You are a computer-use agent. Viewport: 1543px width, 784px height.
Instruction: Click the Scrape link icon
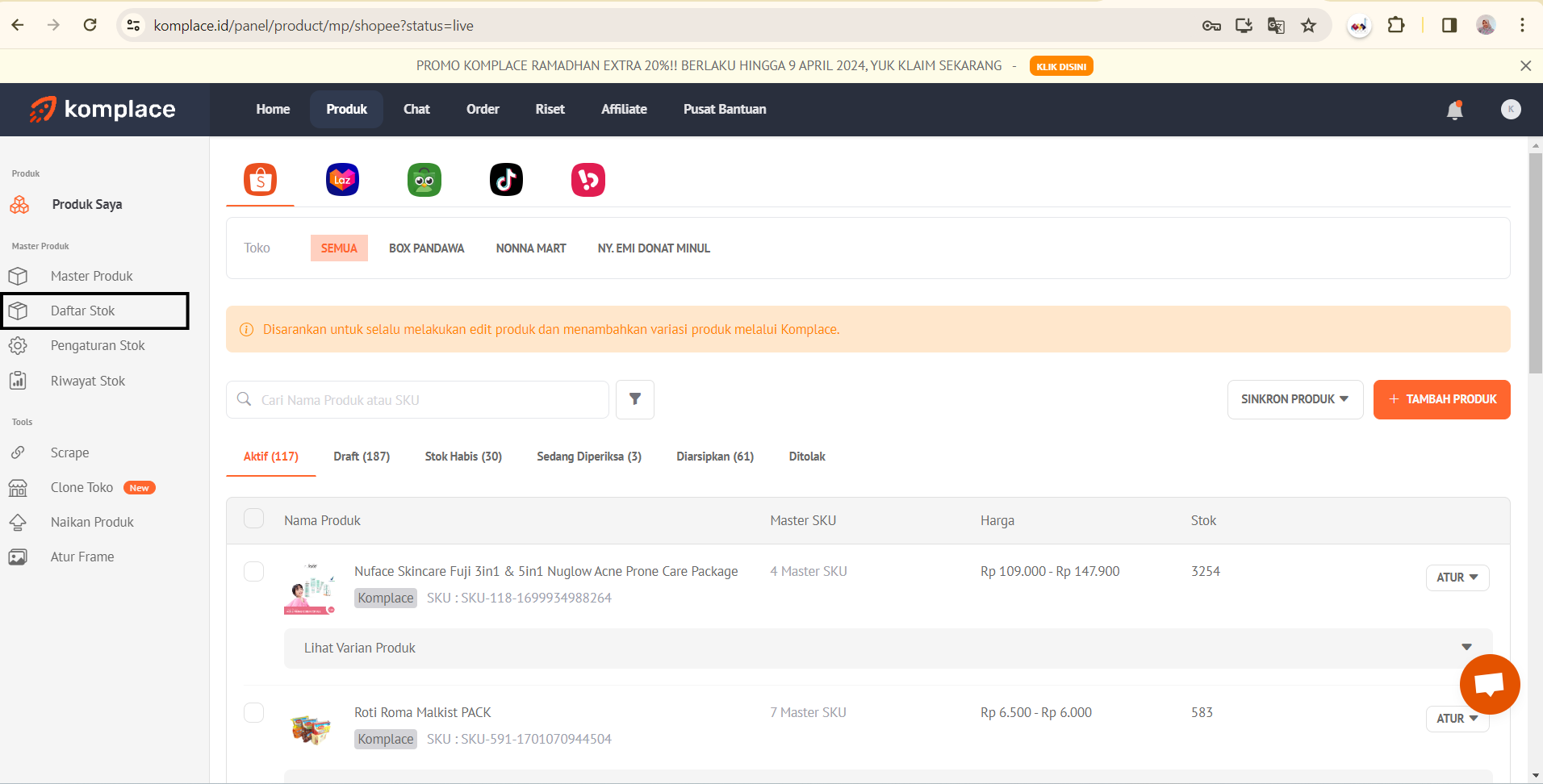(x=18, y=452)
